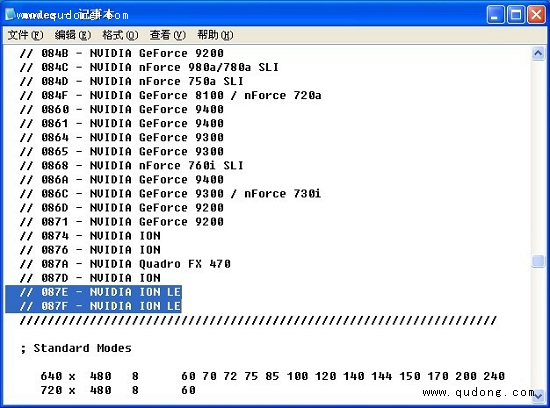Click the '640 x 480 8' mode line
Screen dimensions: 550x408
tap(273, 376)
